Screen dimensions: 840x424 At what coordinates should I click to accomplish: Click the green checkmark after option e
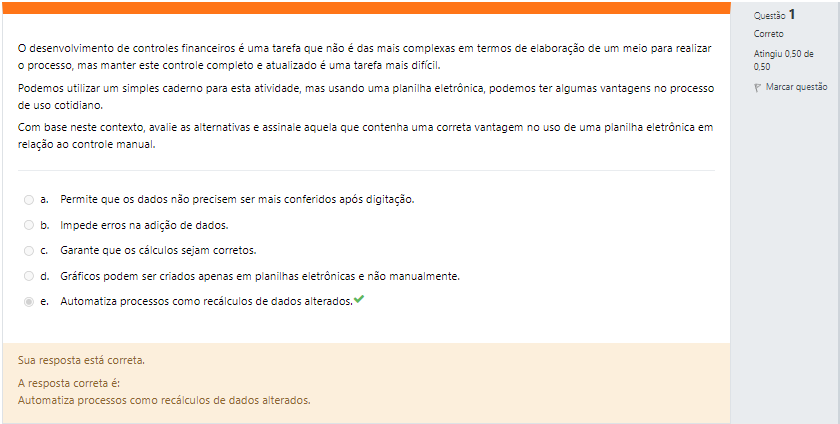[359, 299]
